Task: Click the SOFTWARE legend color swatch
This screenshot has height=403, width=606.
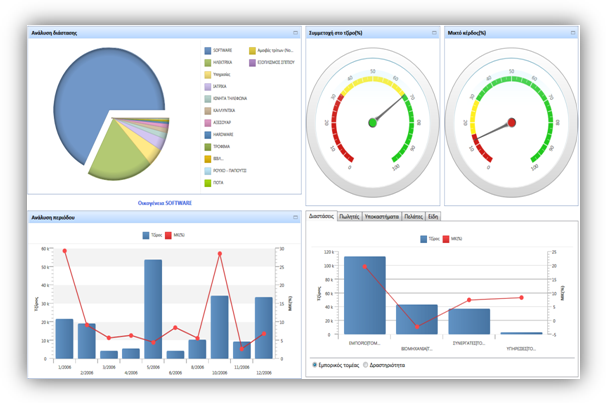Action: click(208, 50)
